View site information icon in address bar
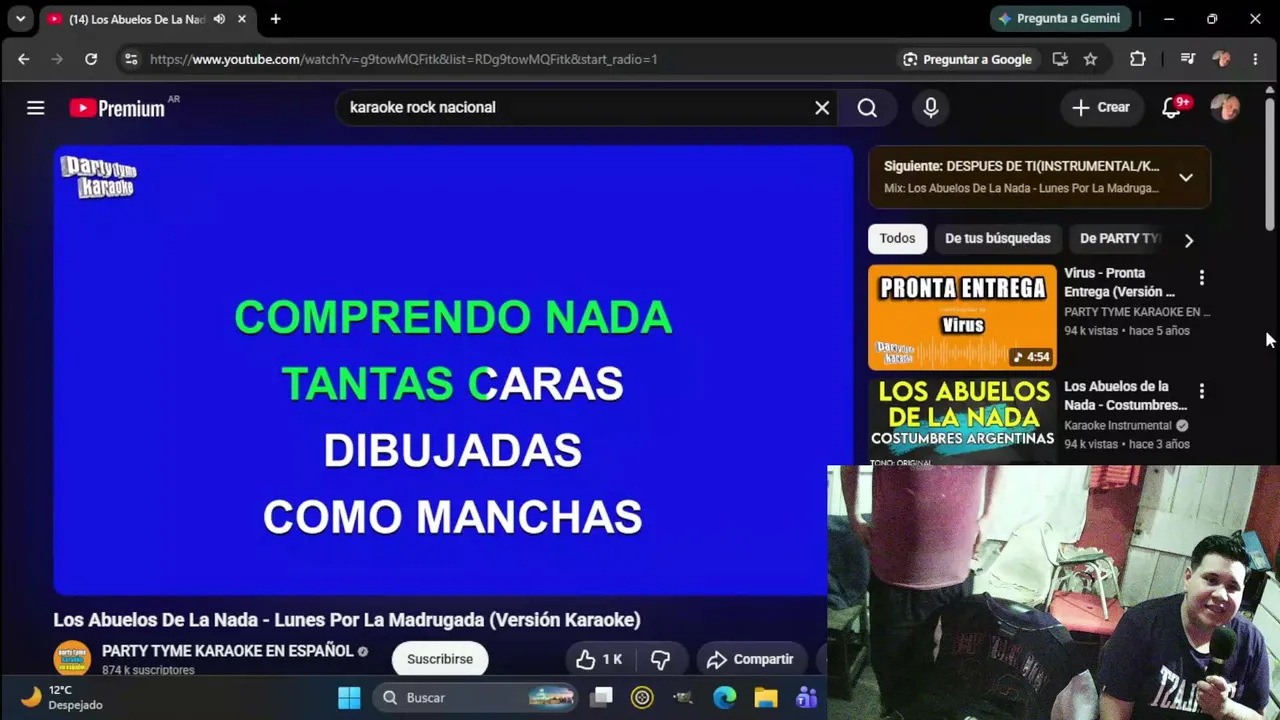The width and height of the screenshot is (1280, 720). point(131,59)
